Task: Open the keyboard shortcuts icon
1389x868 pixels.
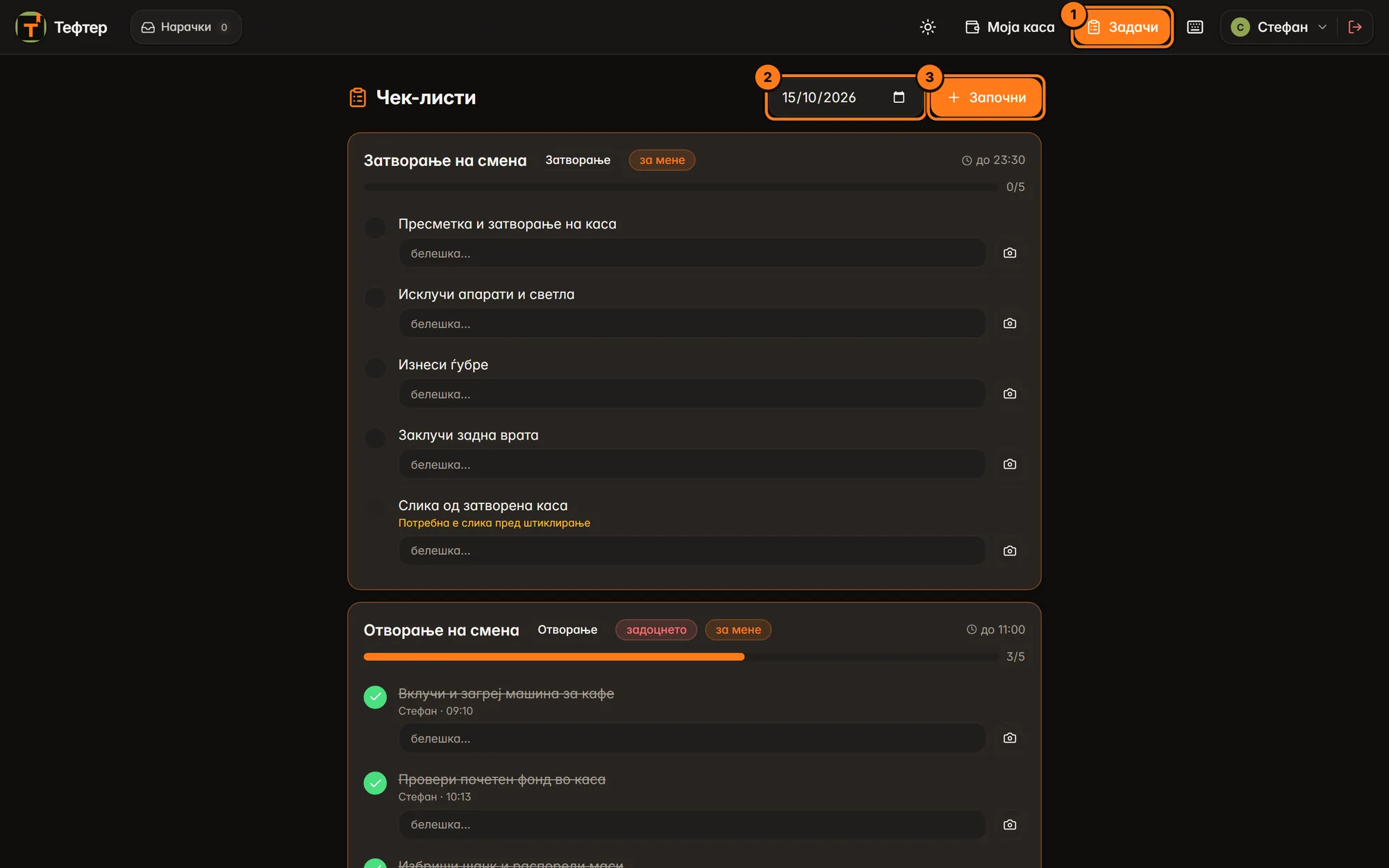Action: click(1195, 27)
